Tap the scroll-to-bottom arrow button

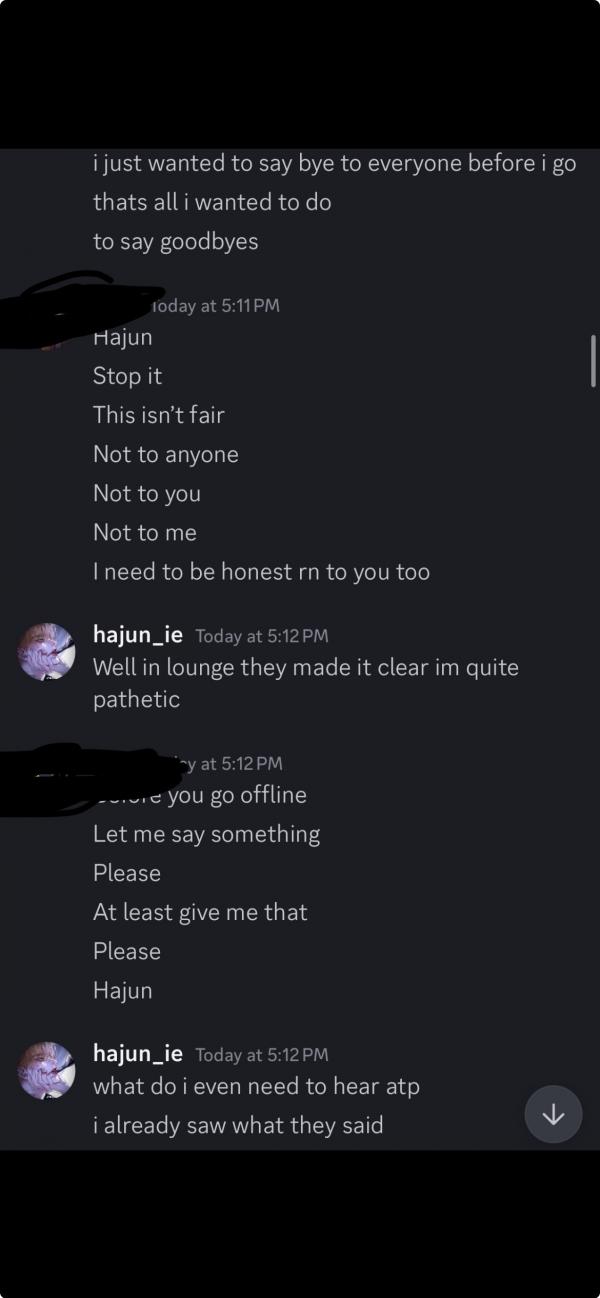coord(553,1114)
